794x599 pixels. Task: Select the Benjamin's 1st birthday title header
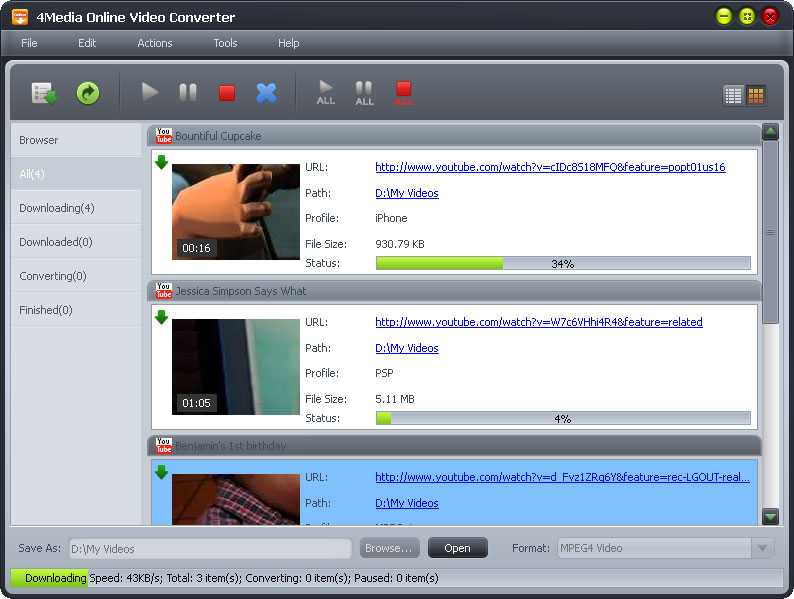(454, 446)
